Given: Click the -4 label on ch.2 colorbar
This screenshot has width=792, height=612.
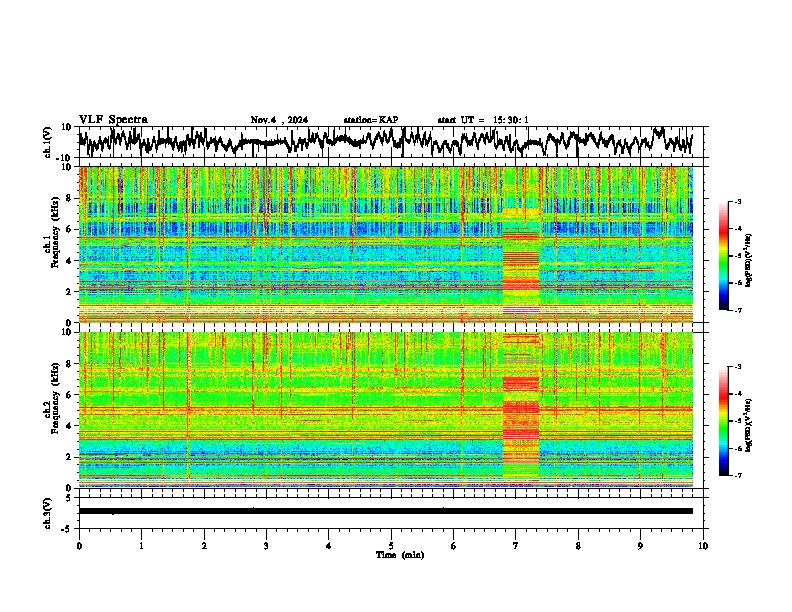Looking at the screenshot, I should [737, 394].
